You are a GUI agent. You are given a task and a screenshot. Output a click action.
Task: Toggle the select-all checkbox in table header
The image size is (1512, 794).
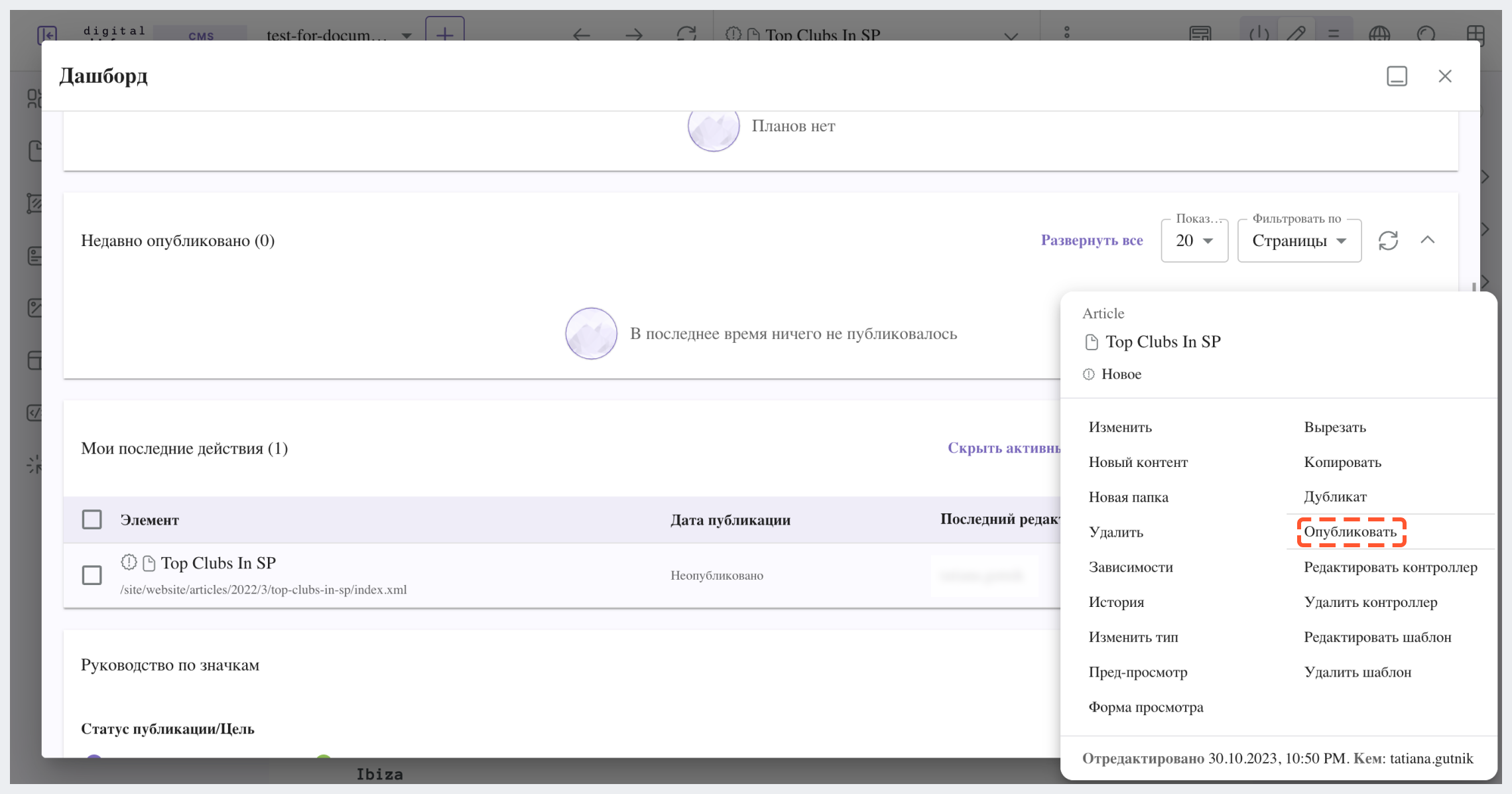92,519
